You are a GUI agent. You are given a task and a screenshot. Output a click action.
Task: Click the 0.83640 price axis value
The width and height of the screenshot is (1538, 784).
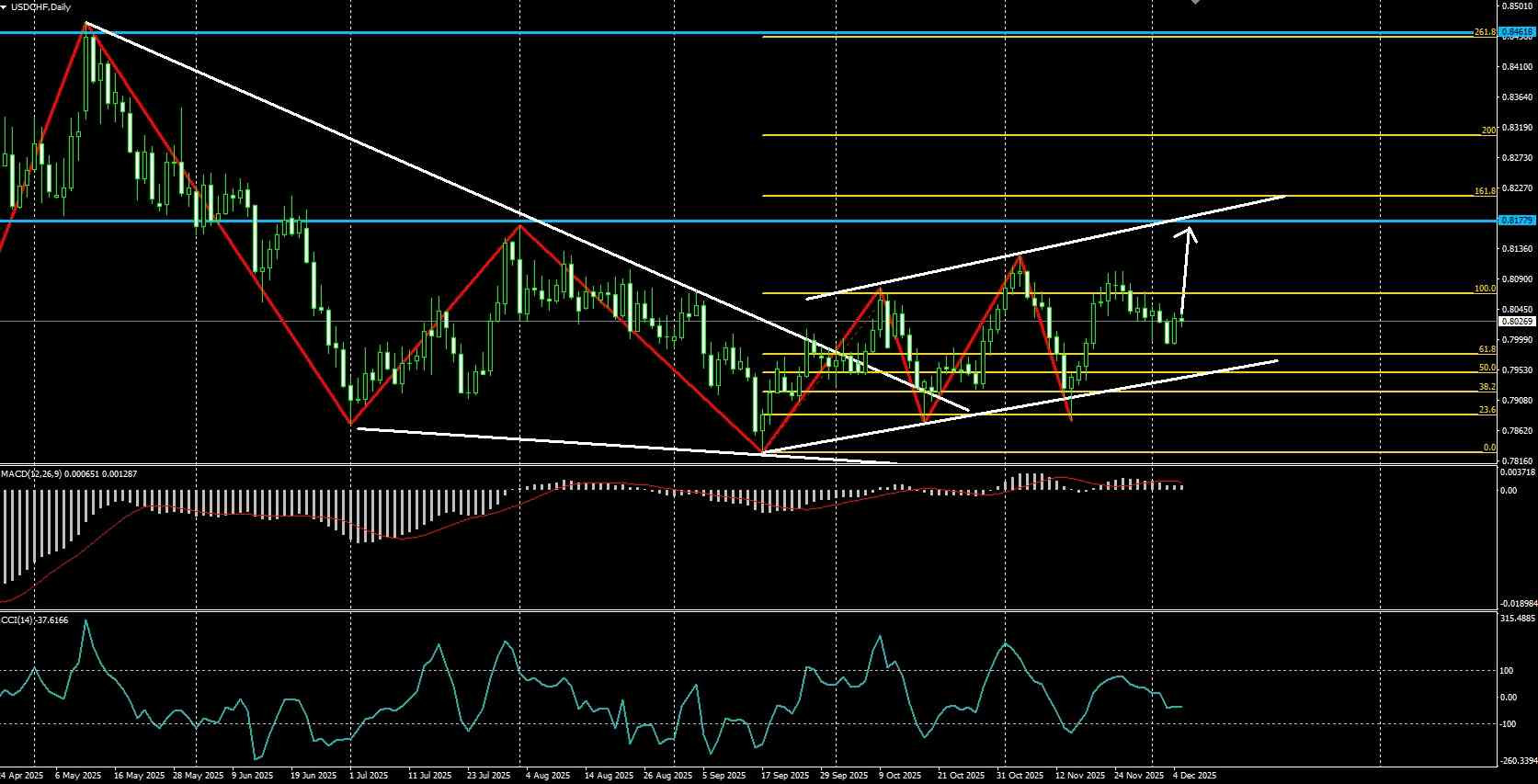click(x=1517, y=97)
